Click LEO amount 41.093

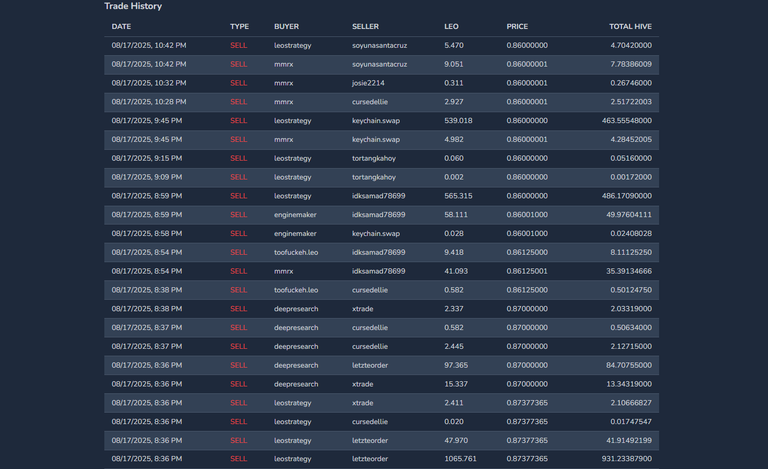[x=456, y=271]
